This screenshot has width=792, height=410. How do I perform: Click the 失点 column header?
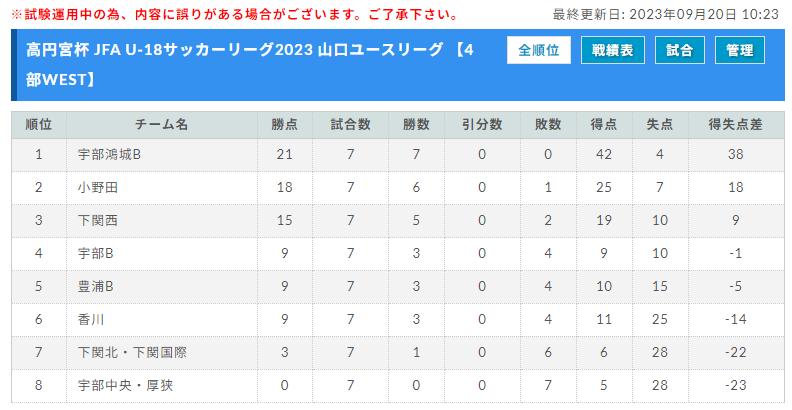click(x=660, y=125)
